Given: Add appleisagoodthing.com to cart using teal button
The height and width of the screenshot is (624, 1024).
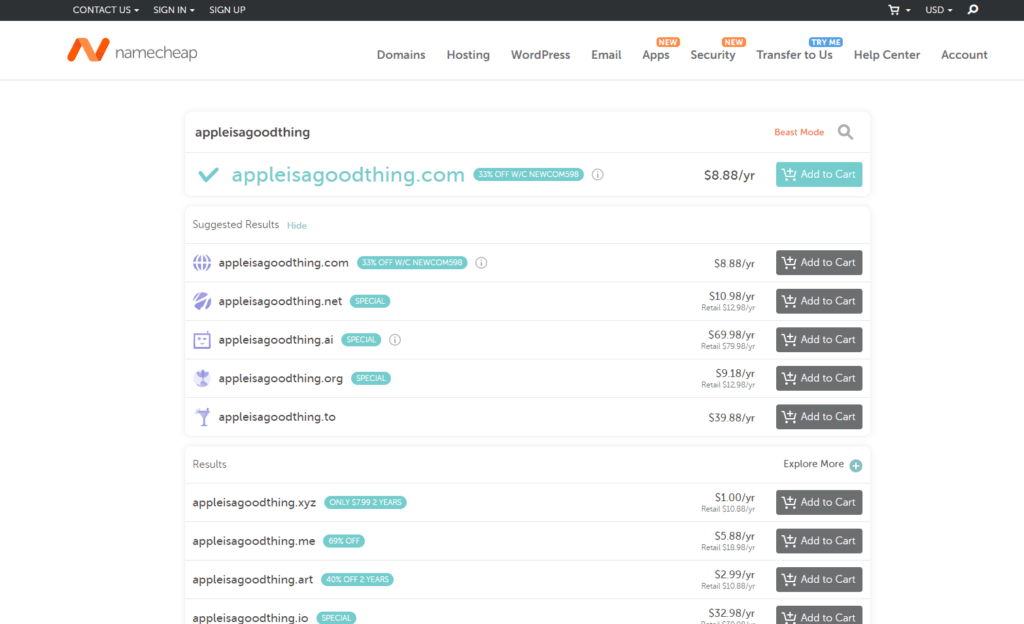Looking at the screenshot, I should tap(818, 174).
